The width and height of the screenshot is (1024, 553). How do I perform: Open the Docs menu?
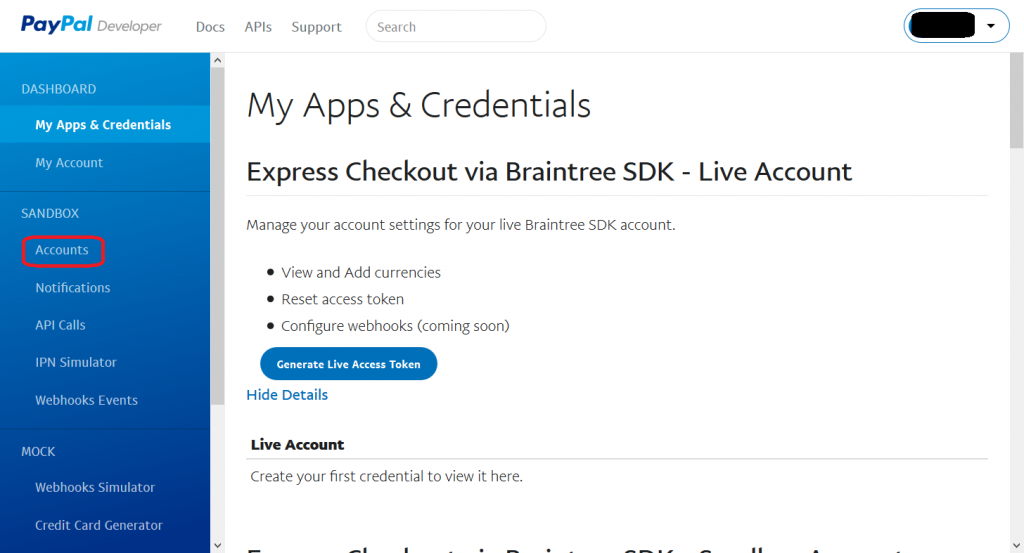click(x=210, y=27)
